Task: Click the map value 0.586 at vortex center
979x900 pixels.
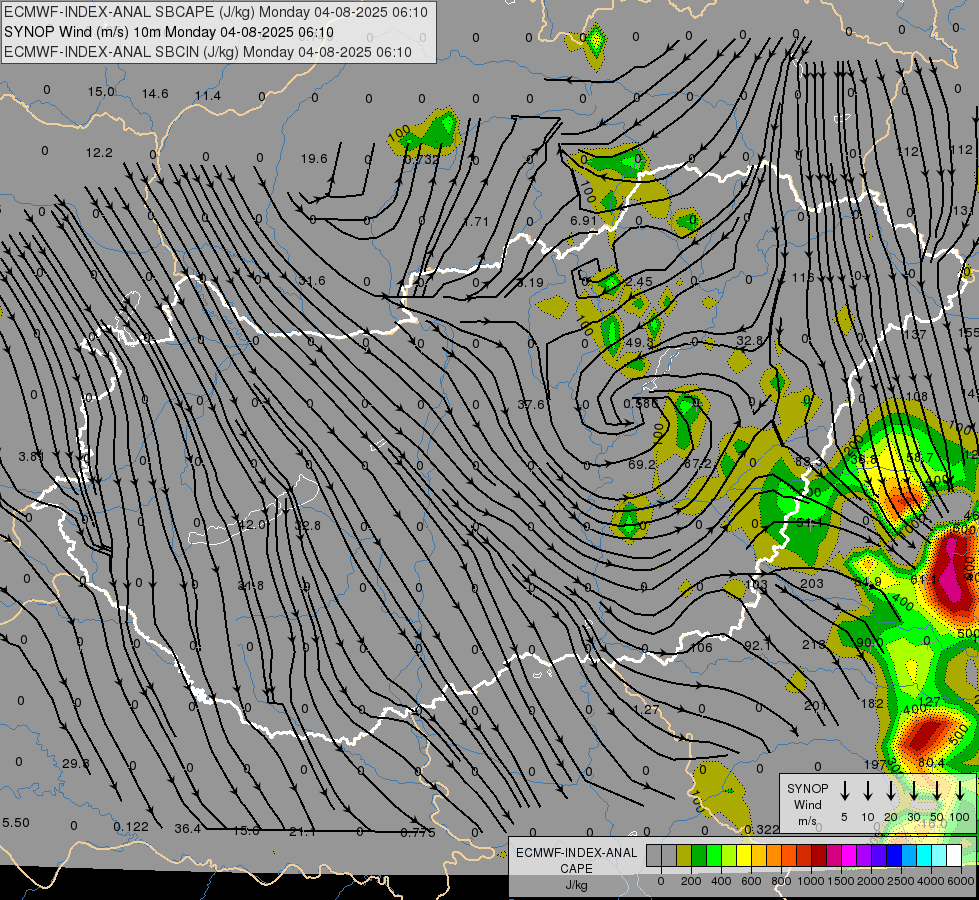Action: coord(641,403)
